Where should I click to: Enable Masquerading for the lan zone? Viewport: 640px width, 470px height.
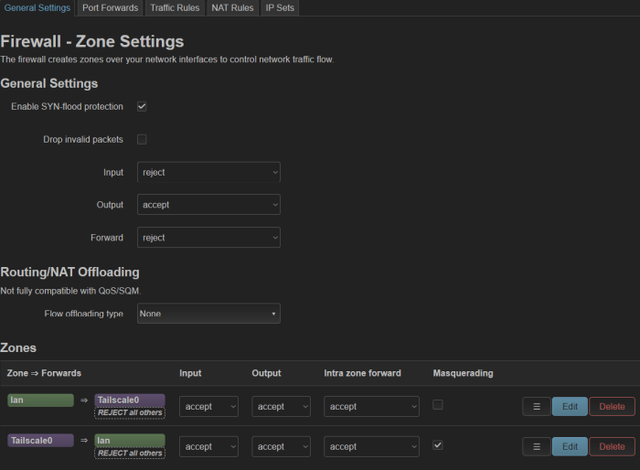[x=438, y=405]
